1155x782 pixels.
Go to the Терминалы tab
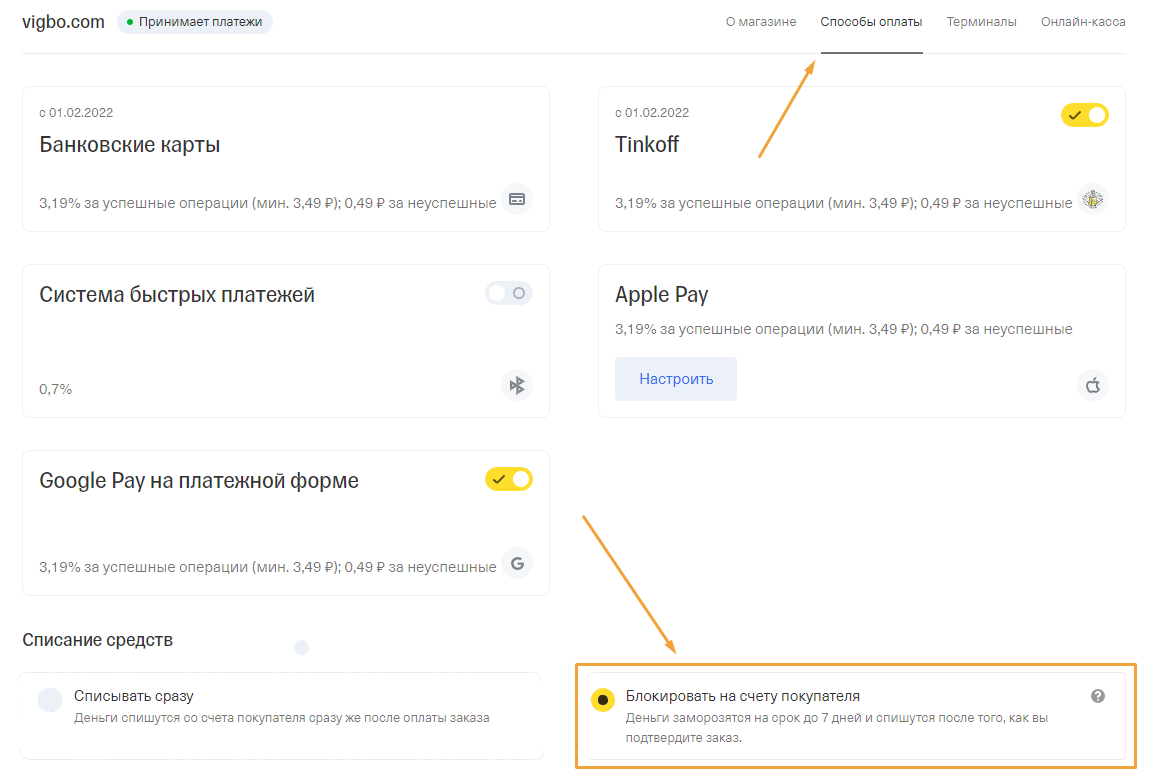coord(981,22)
